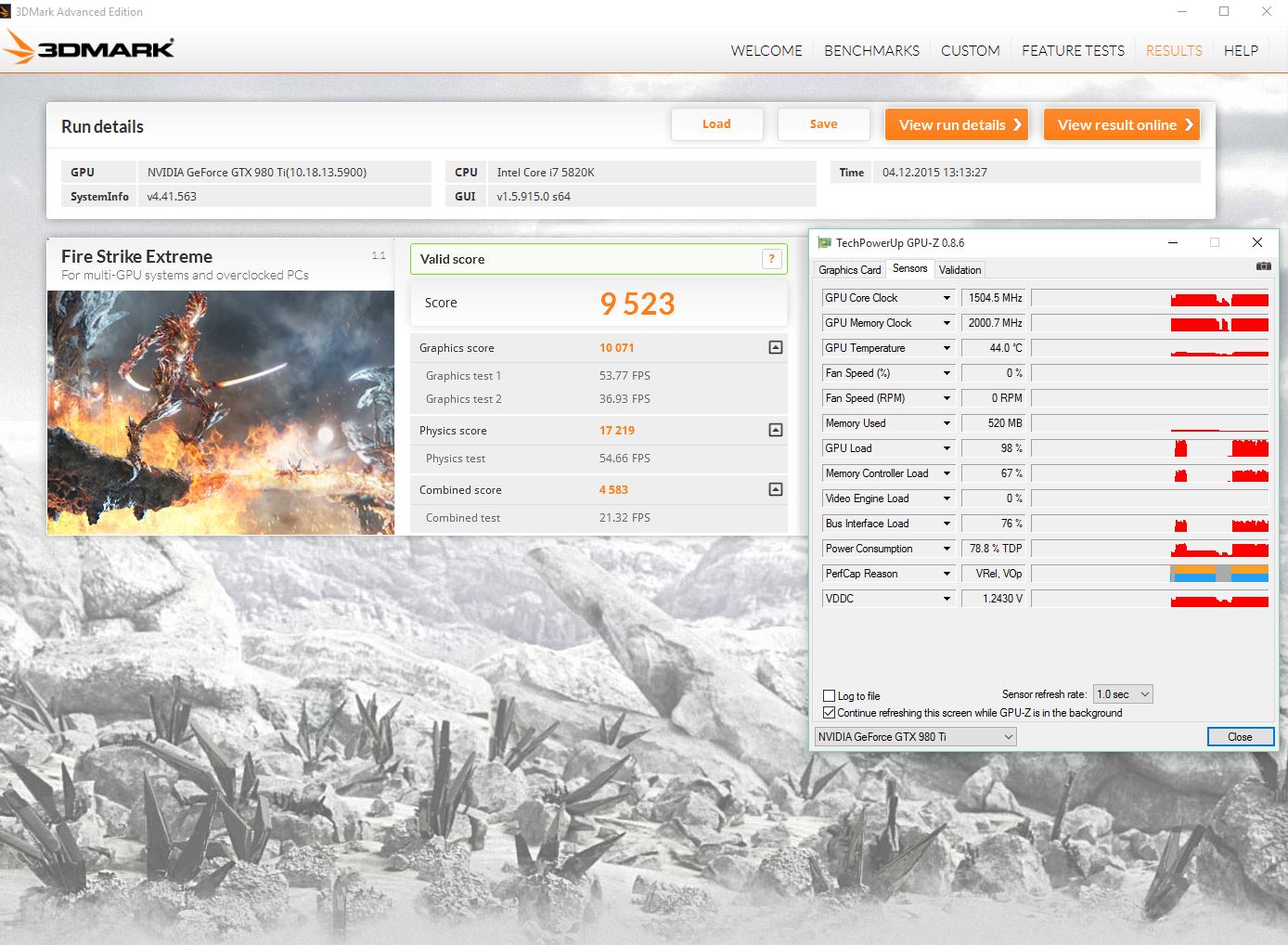Screen dimensions: 1288x945
Task: Click View result online button
Action: coord(1122,124)
